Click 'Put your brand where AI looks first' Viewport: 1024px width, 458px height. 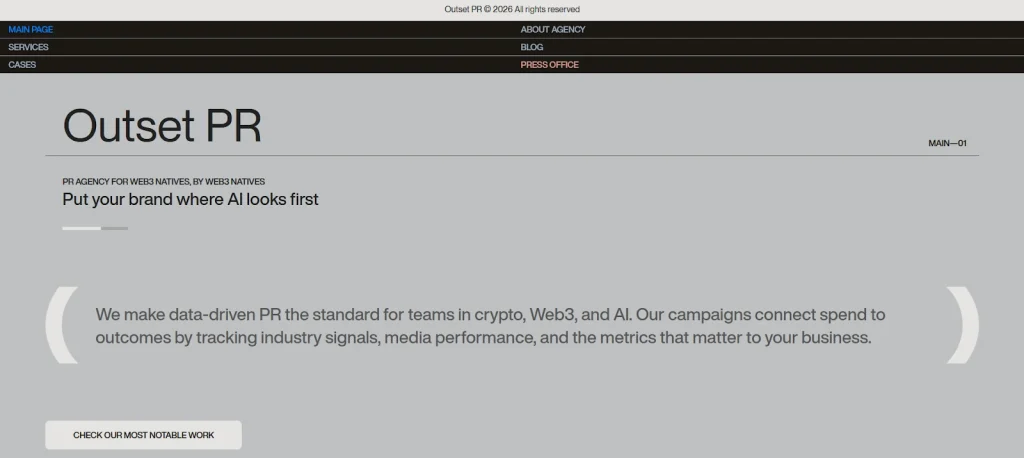click(x=190, y=199)
